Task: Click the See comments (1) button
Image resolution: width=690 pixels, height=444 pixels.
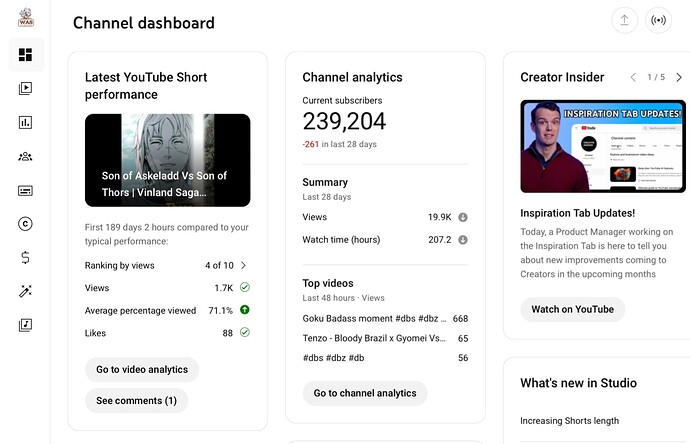Action: point(136,401)
